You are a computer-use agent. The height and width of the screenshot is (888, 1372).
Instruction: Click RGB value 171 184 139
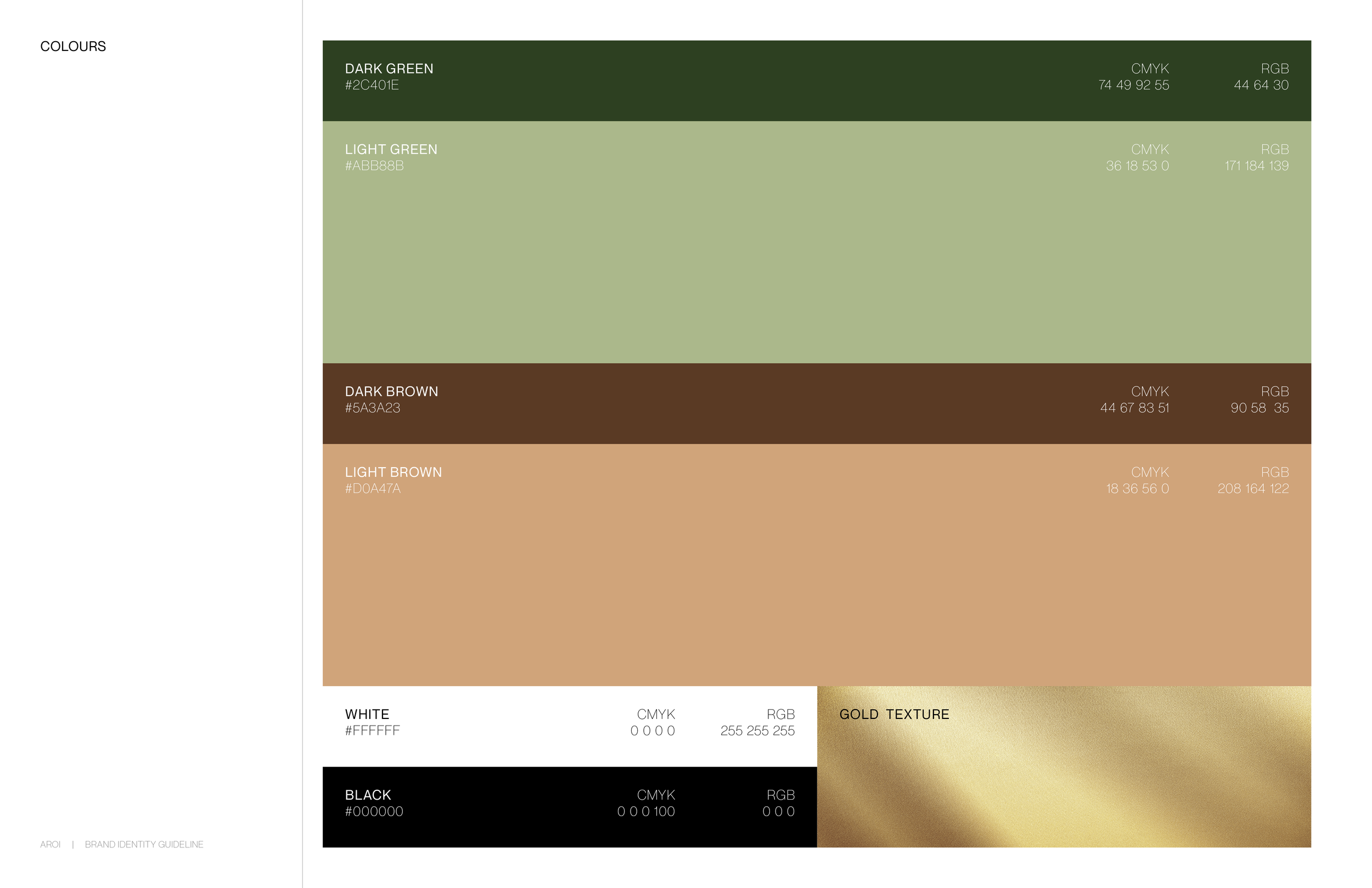pos(1257,166)
